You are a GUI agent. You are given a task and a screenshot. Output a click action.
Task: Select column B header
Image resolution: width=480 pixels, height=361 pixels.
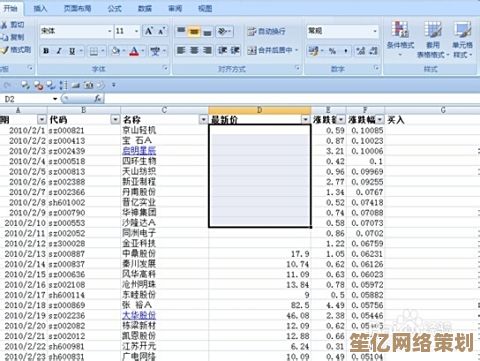[84, 110]
